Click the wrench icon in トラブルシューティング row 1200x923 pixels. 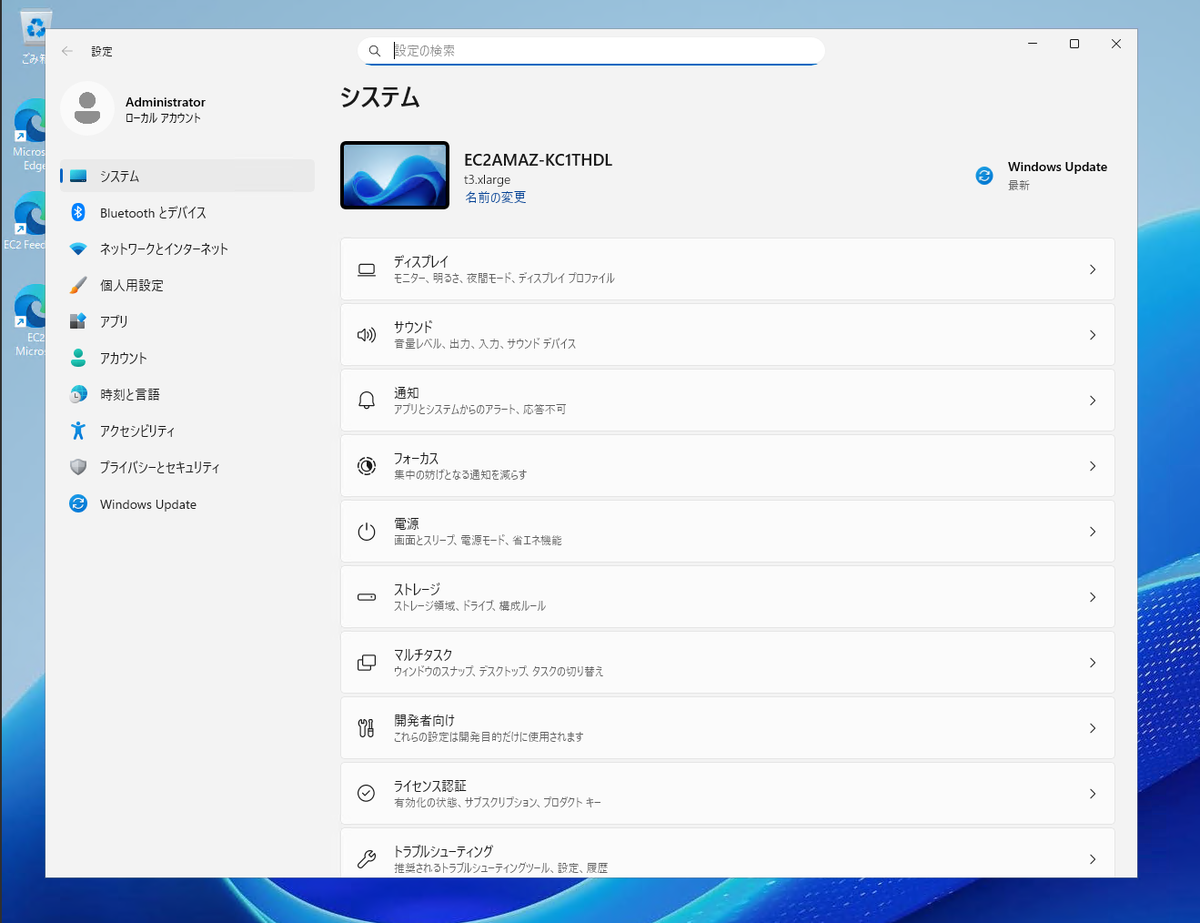pos(366,859)
